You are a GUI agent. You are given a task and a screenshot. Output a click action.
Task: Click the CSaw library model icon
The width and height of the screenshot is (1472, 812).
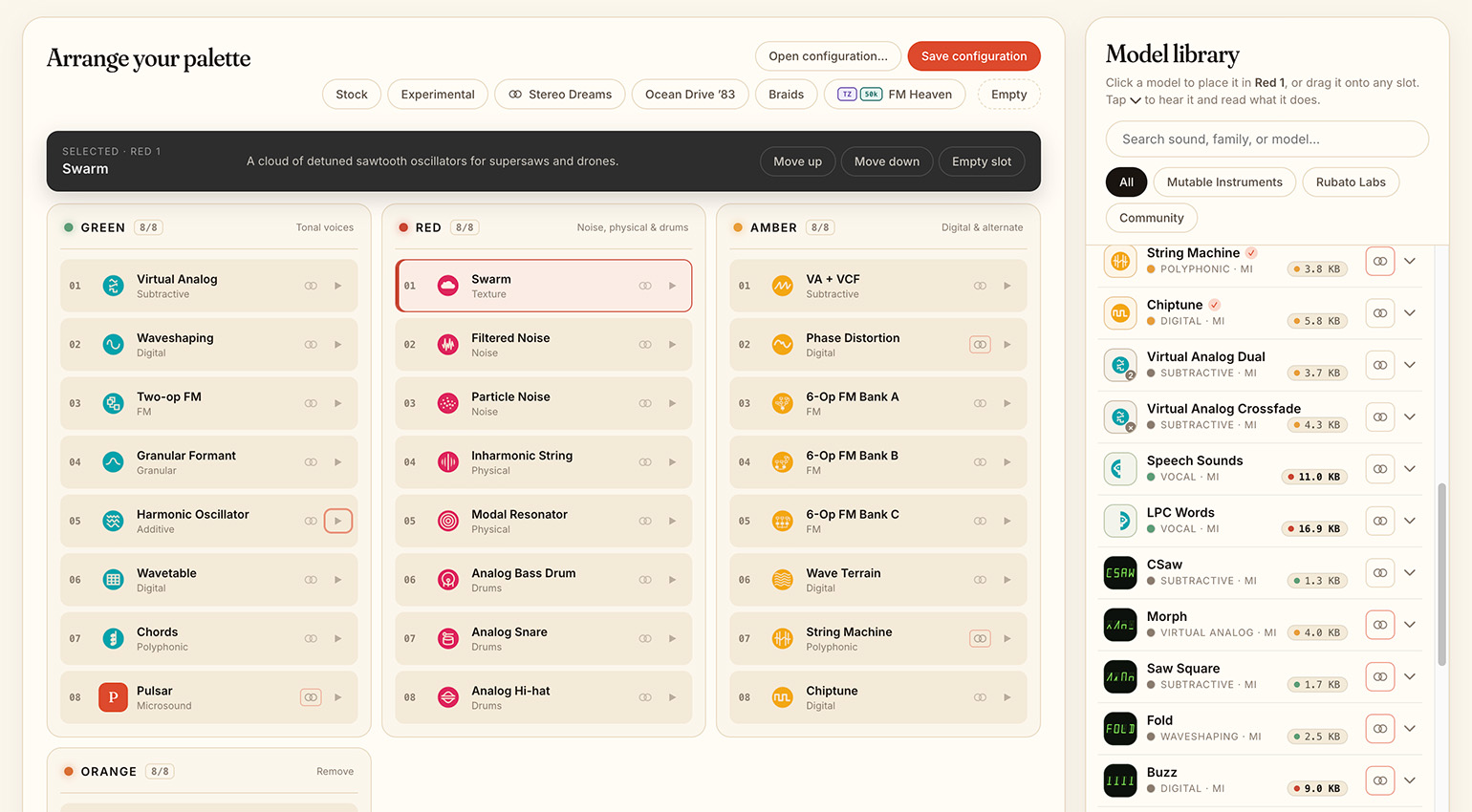(1120, 573)
